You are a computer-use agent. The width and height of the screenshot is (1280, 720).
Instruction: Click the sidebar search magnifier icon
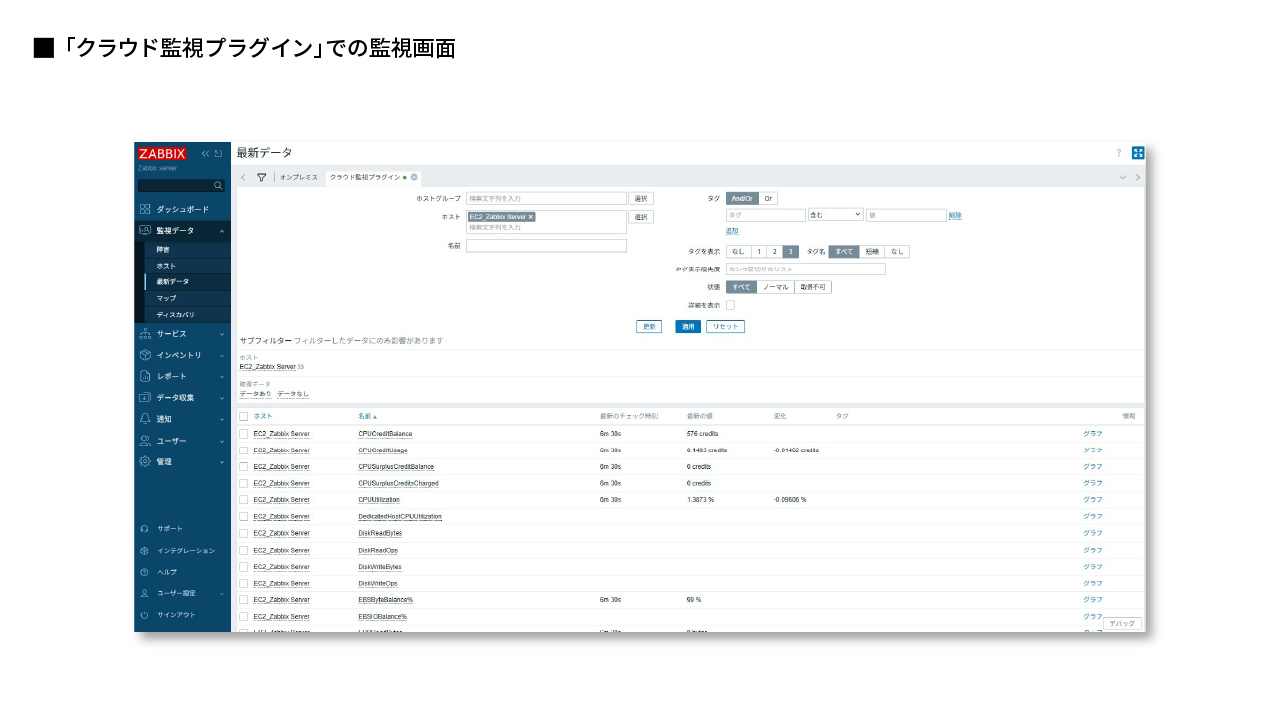(219, 186)
